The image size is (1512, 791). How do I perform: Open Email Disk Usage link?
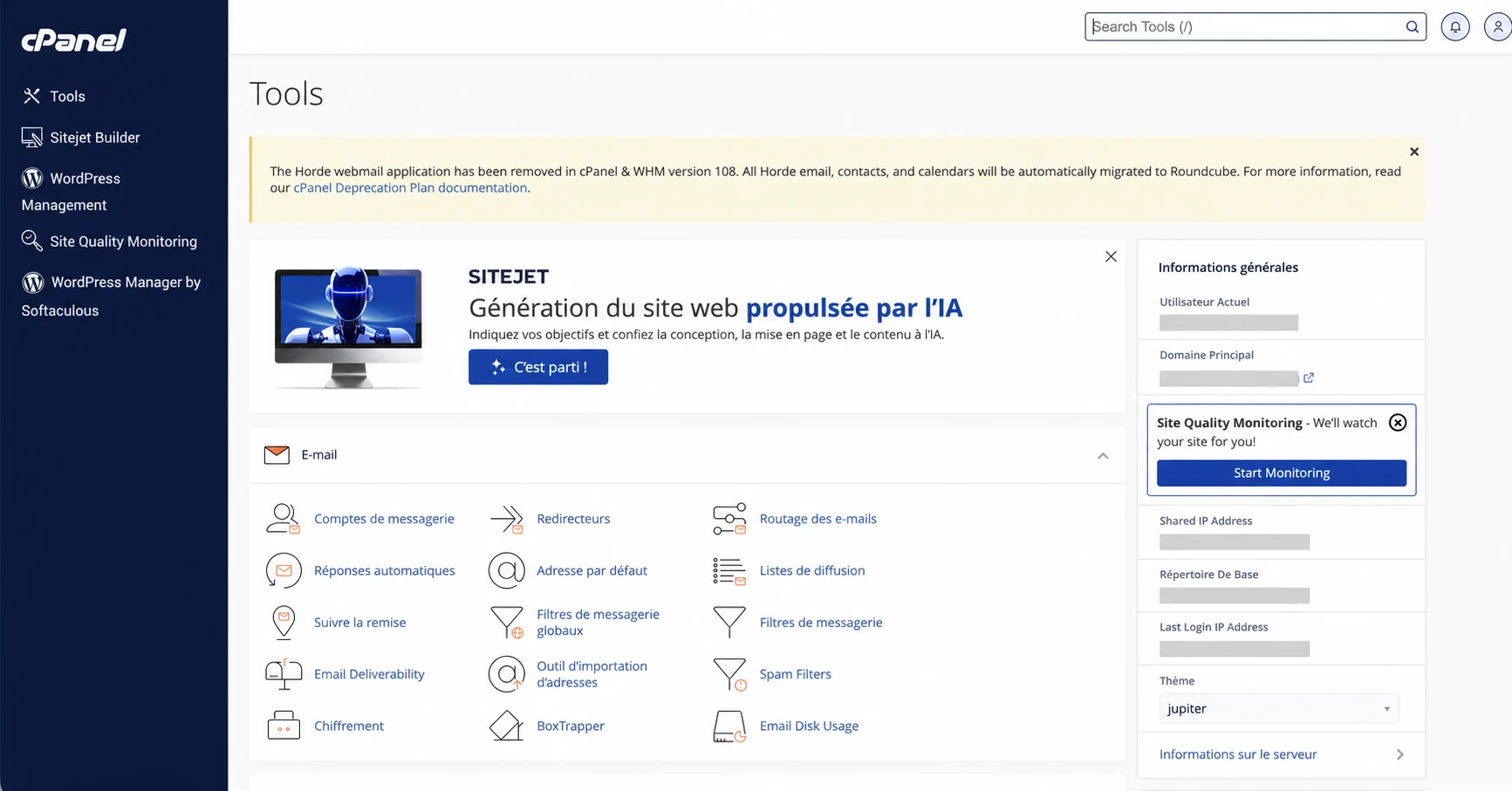click(x=809, y=726)
